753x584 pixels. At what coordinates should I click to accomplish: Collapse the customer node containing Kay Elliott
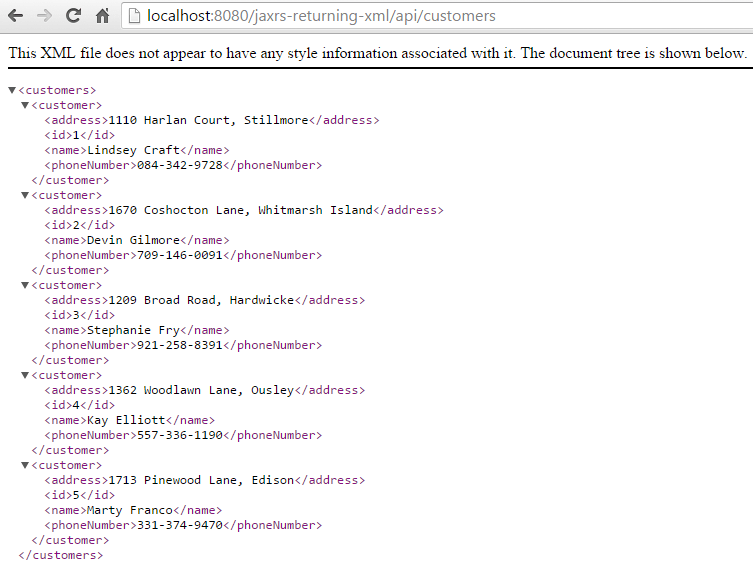coord(25,375)
